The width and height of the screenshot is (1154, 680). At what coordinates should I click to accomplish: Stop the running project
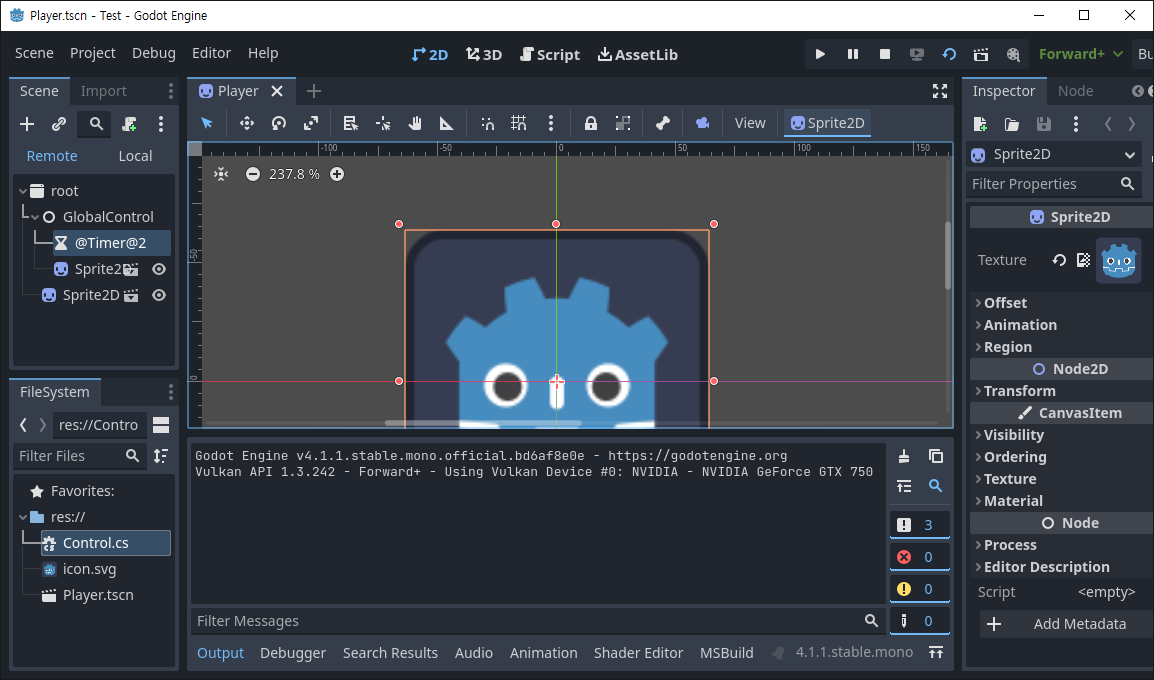click(885, 54)
